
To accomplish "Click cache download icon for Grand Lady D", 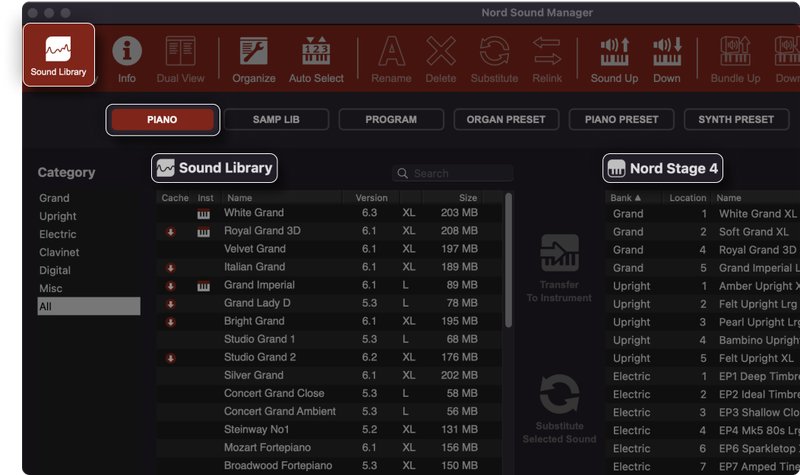I will [x=171, y=304].
